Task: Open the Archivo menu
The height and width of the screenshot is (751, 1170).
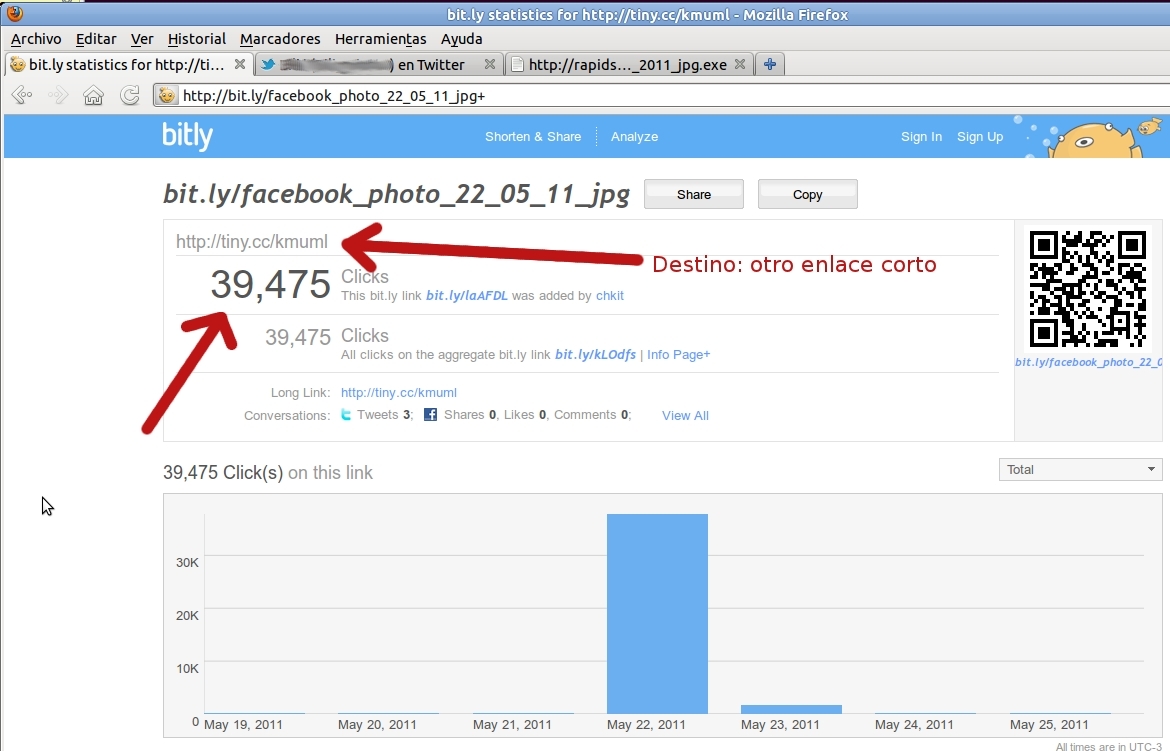Action: pos(36,39)
